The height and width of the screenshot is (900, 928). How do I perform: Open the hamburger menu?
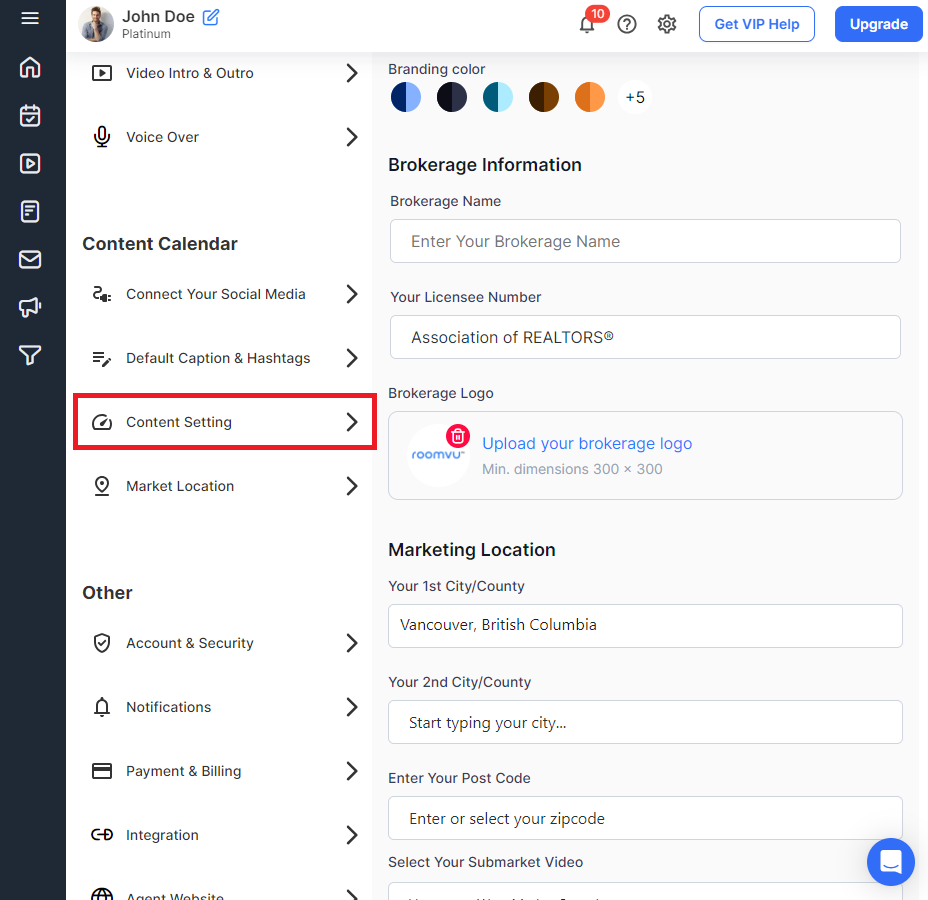pos(30,19)
